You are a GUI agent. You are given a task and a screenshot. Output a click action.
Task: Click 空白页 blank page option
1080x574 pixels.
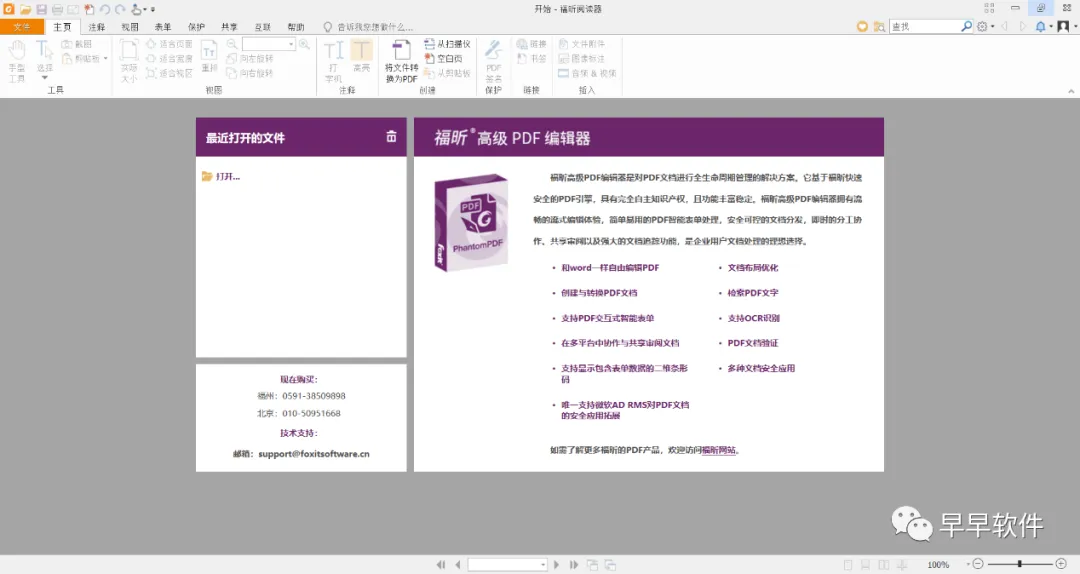pyautogui.click(x=444, y=59)
